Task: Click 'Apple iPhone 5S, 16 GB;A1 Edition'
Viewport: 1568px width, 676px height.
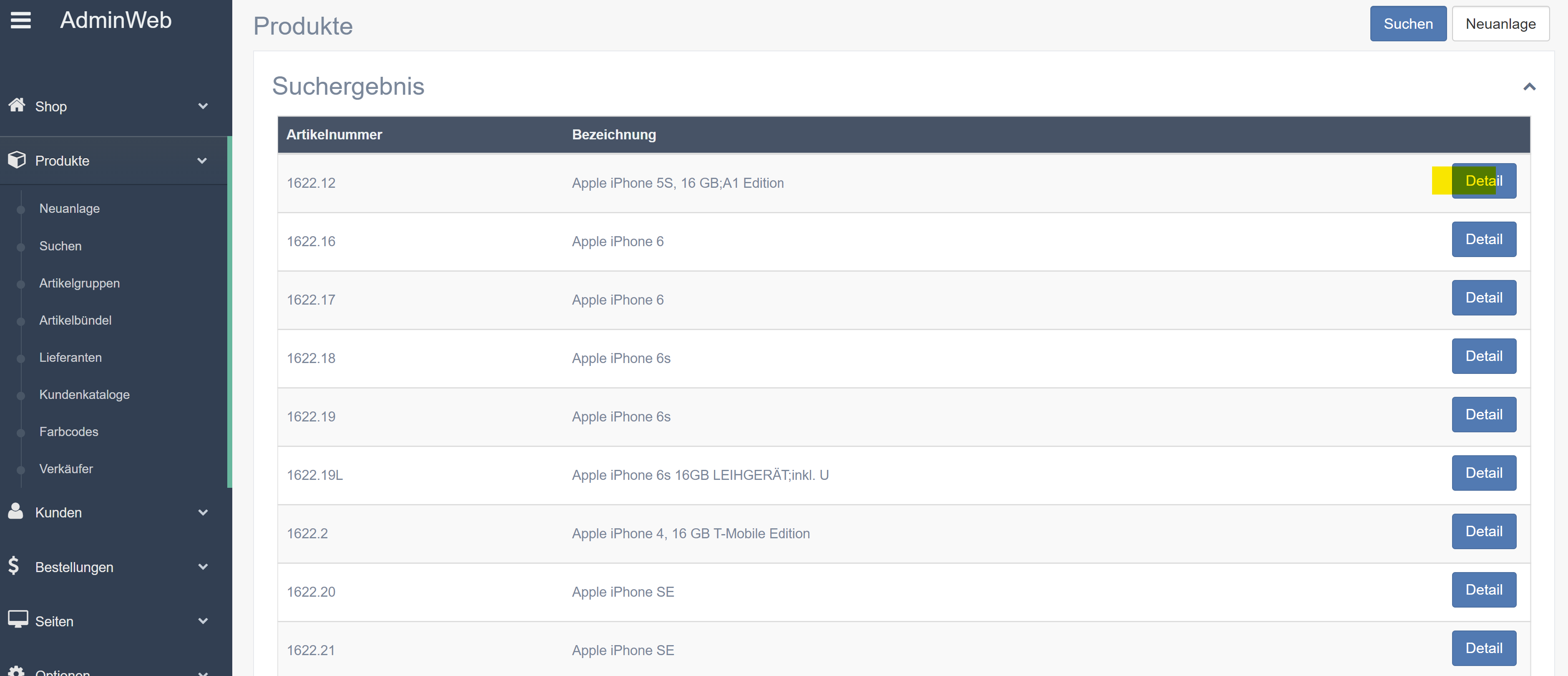Action: (678, 183)
